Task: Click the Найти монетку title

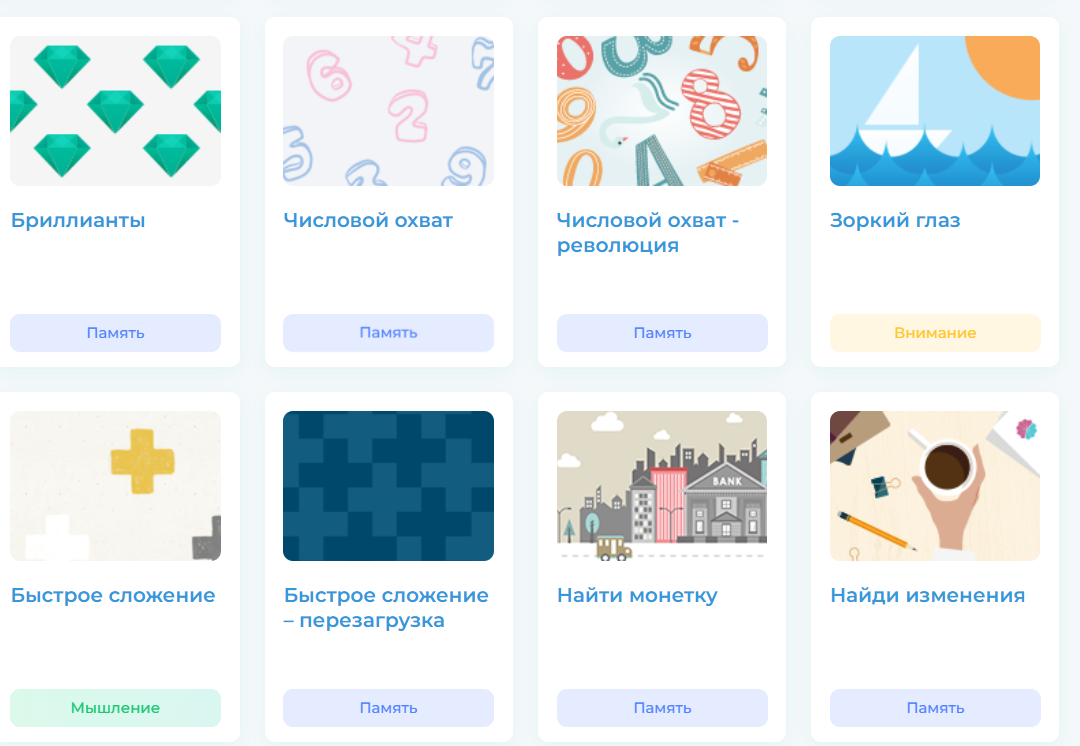Action: click(x=637, y=595)
